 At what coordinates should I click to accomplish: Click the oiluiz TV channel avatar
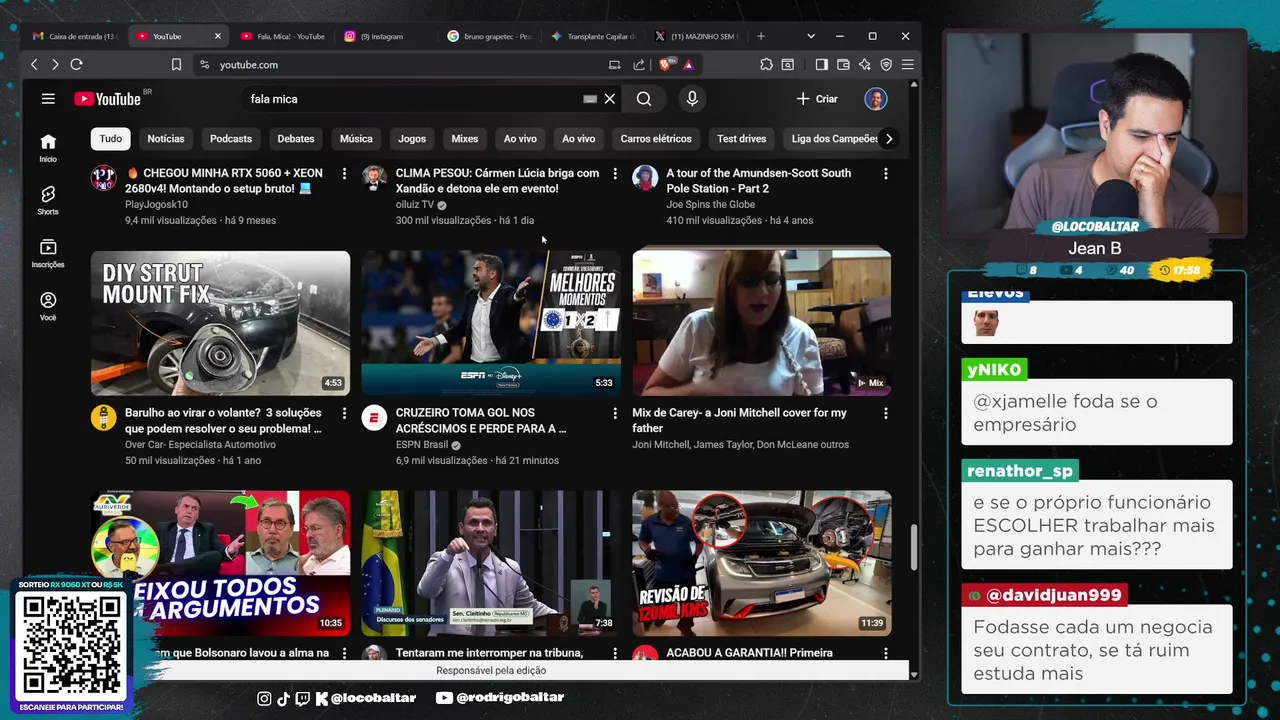[x=374, y=178]
